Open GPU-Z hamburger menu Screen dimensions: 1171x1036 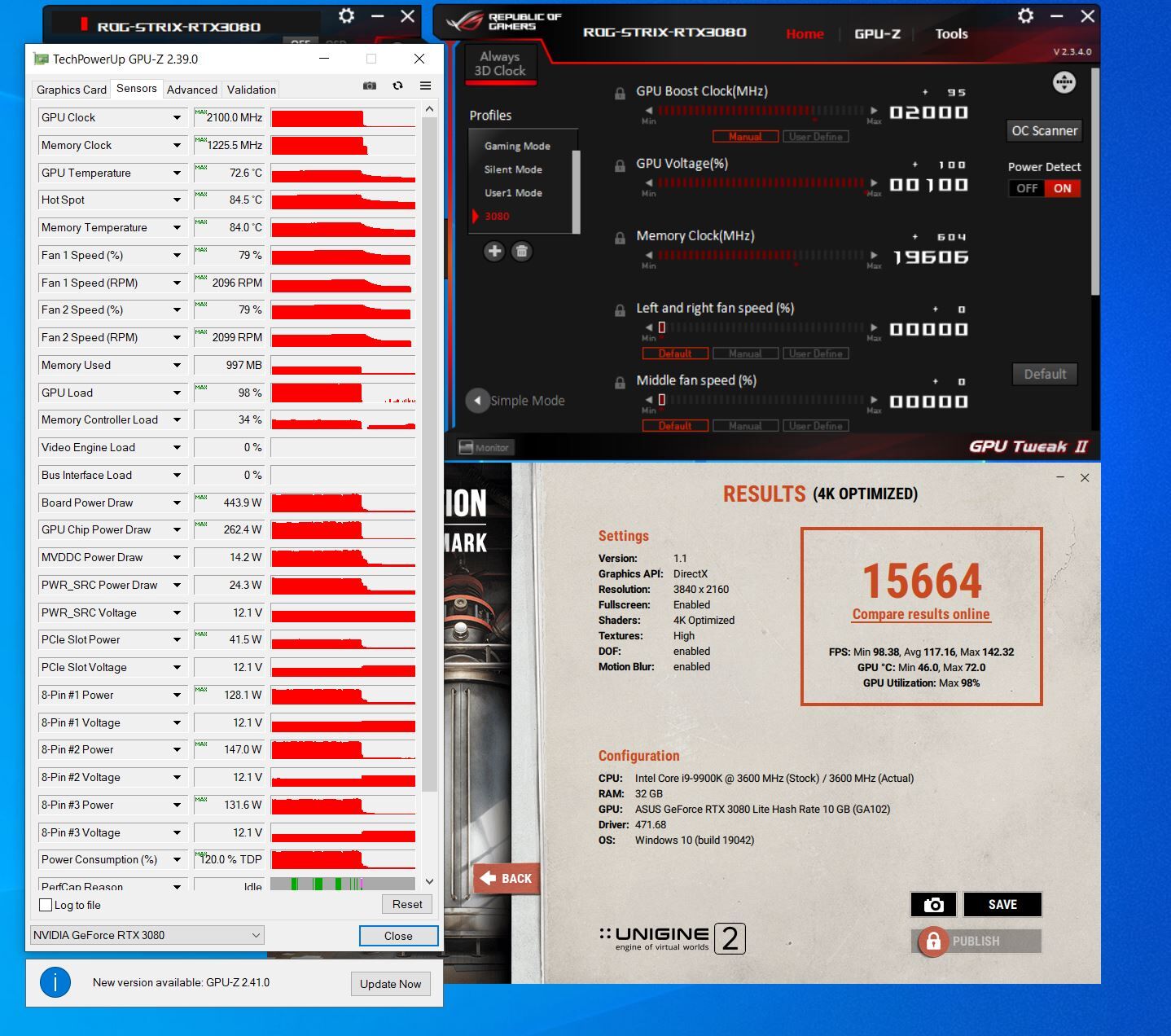(x=425, y=86)
